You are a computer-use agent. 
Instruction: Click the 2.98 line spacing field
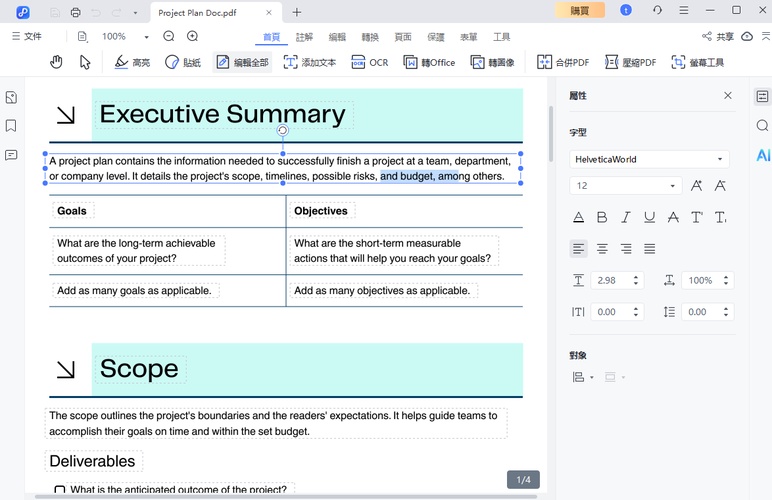click(611, 281)
